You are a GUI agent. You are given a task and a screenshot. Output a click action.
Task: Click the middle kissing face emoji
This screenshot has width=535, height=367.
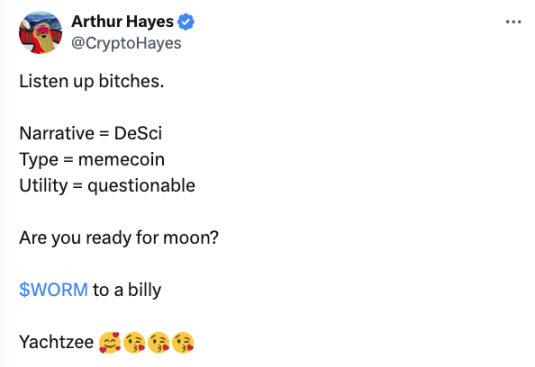(x=159, y=342)
